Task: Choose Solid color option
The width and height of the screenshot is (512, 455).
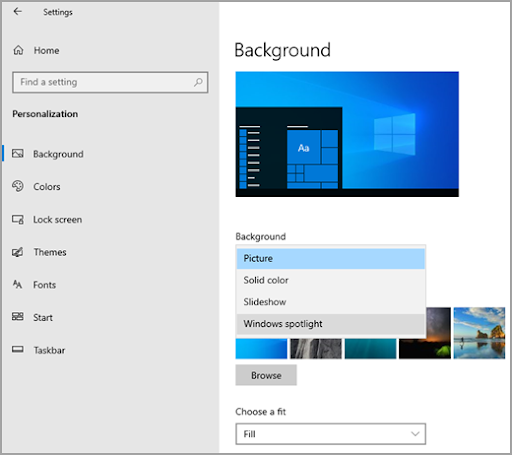Action: click(331, 280)
